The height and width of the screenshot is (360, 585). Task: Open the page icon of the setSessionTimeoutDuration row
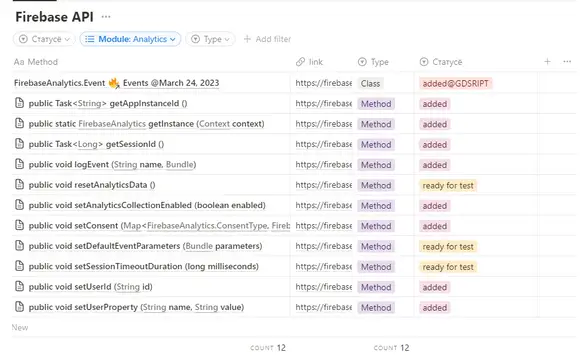[x=19, y=266]
